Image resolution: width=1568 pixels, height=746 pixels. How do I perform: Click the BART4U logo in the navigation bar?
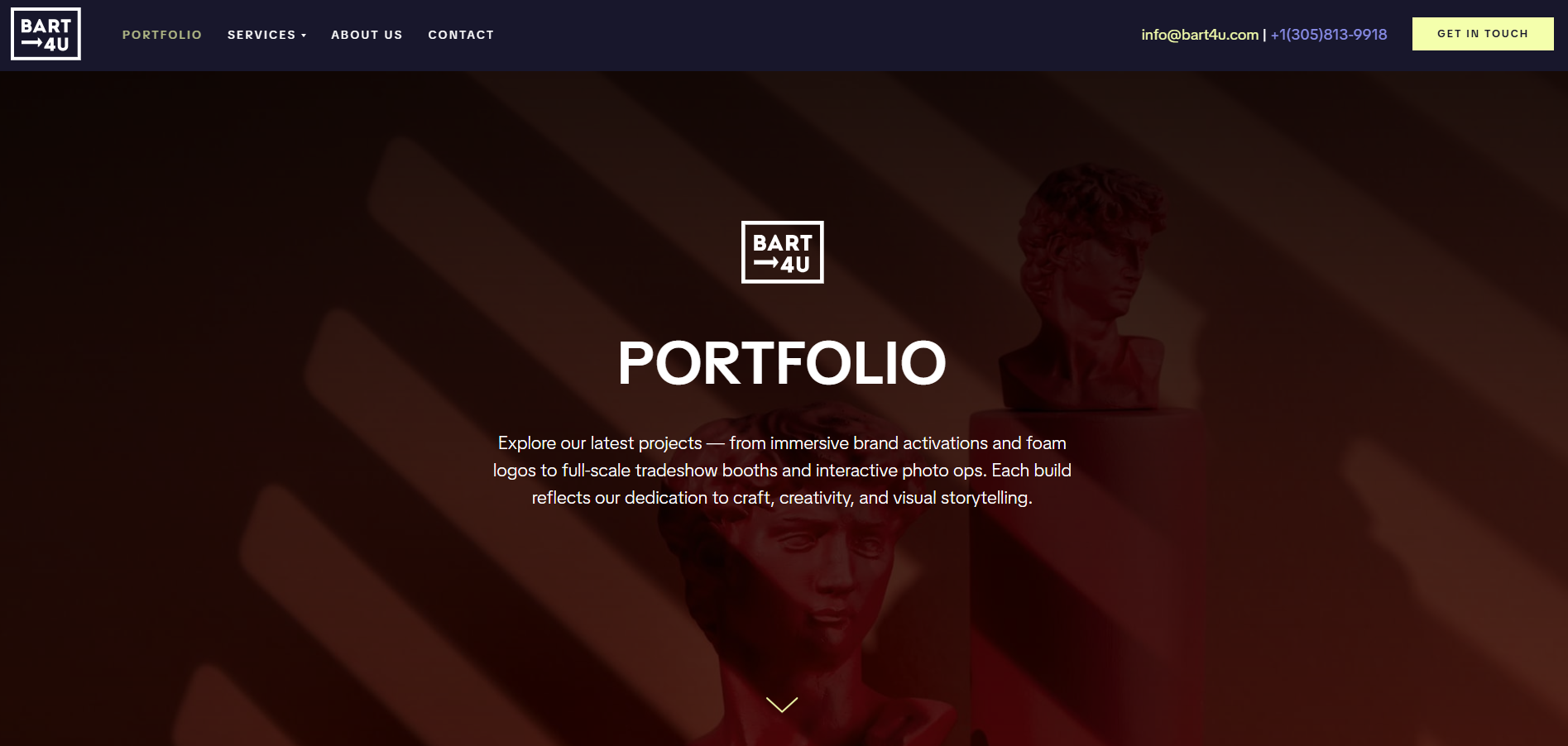coord(46,34)
